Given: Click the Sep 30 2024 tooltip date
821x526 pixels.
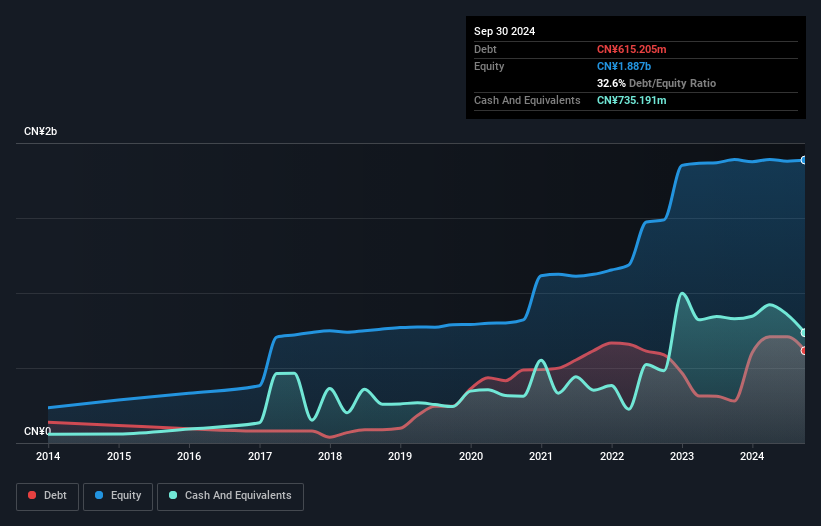Looking at the screenshot, I should pyautogui.click(x=504, y=31).
